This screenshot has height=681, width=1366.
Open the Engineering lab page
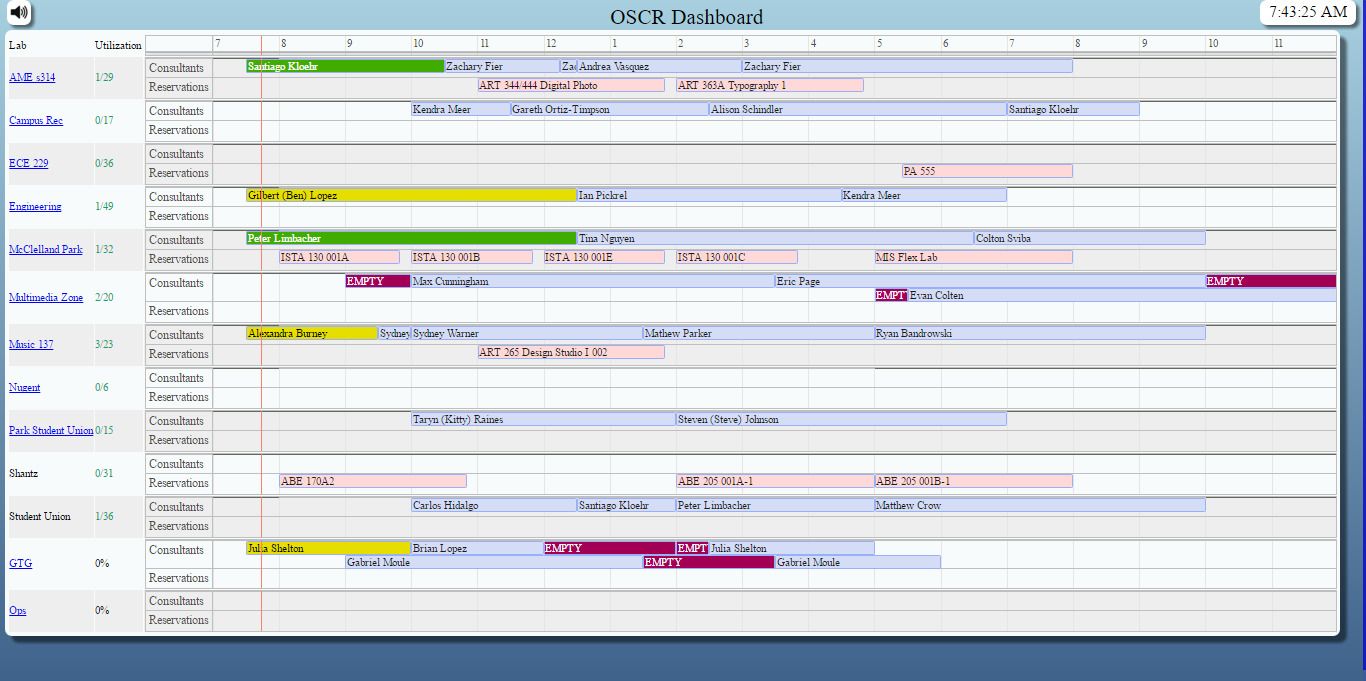point(34,206)
